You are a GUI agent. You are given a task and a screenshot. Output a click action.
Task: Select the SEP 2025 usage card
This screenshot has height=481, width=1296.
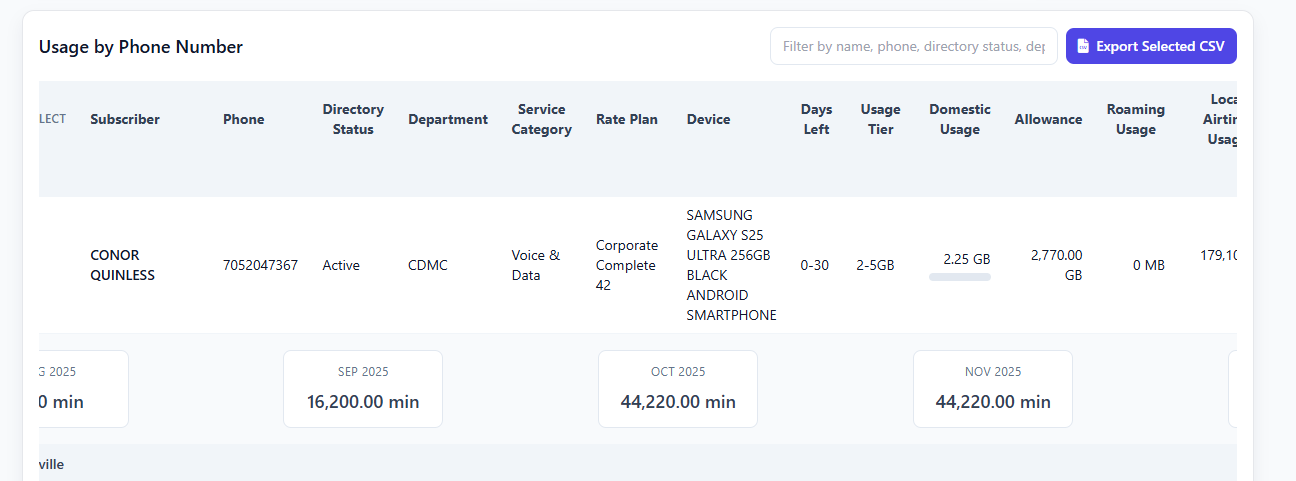(x=363, y=389)
